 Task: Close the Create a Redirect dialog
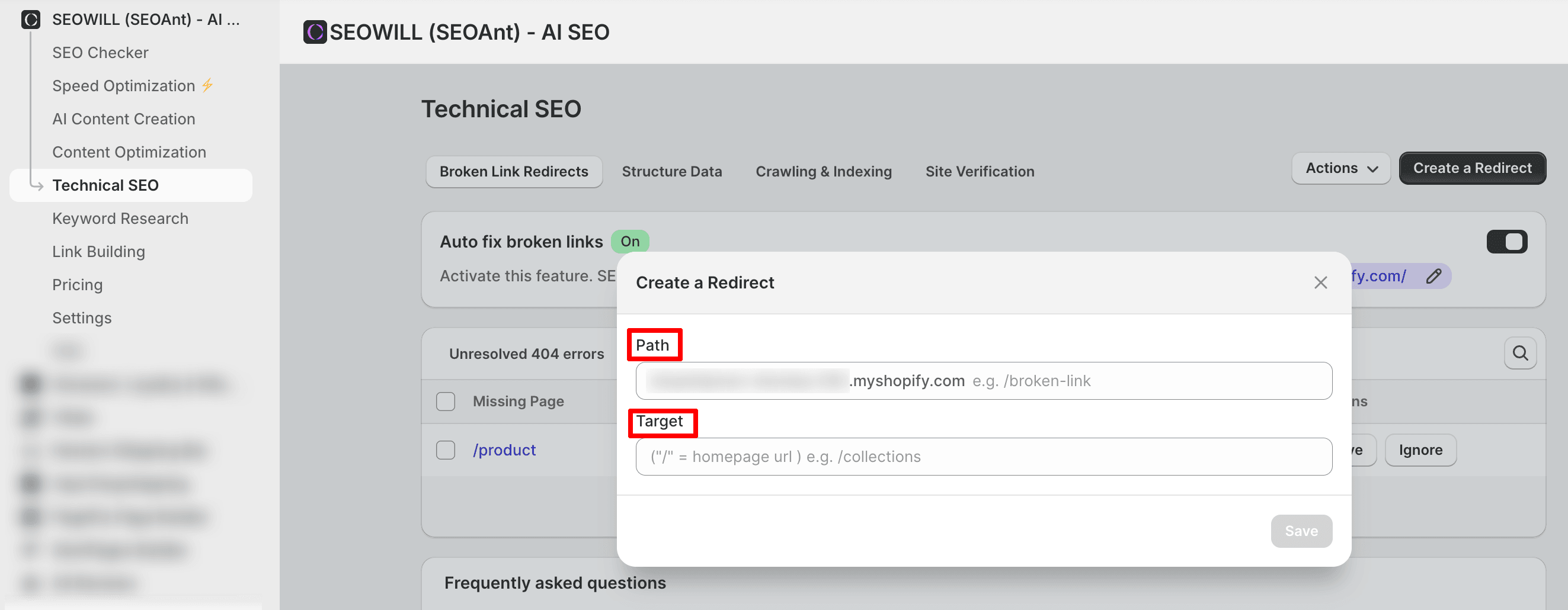click(1320, 283)
